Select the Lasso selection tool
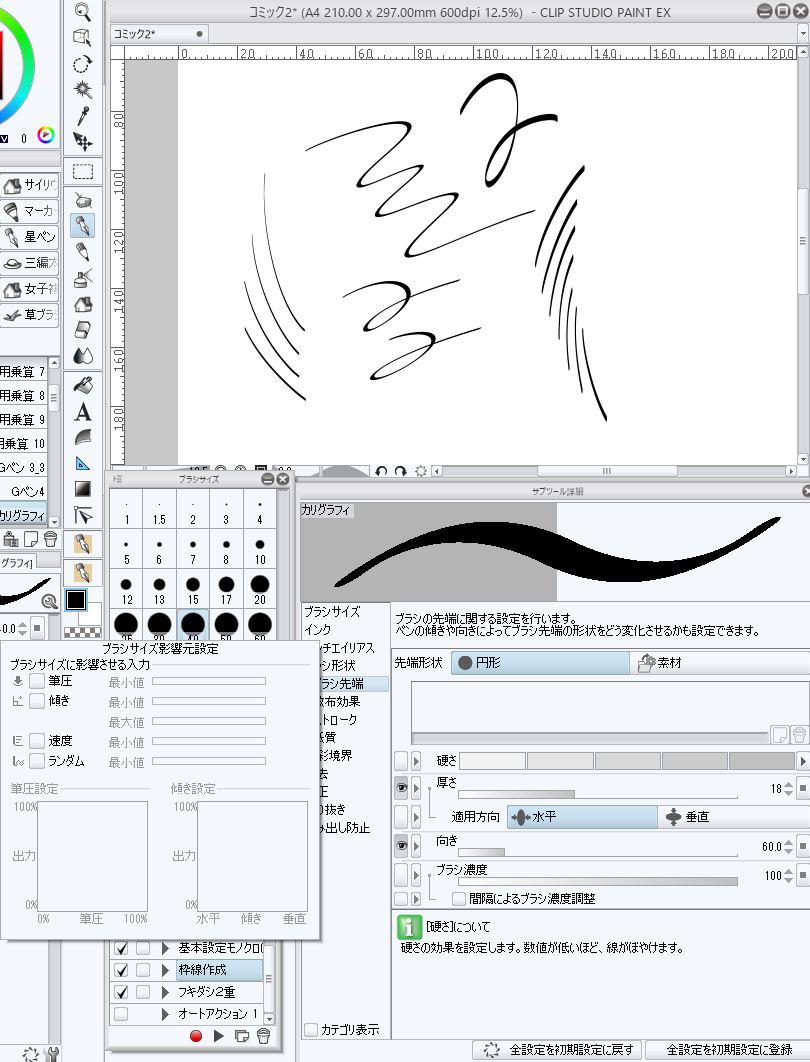Image resolution: width=810 pixels, height=1062 pixels. click(83, 64)
